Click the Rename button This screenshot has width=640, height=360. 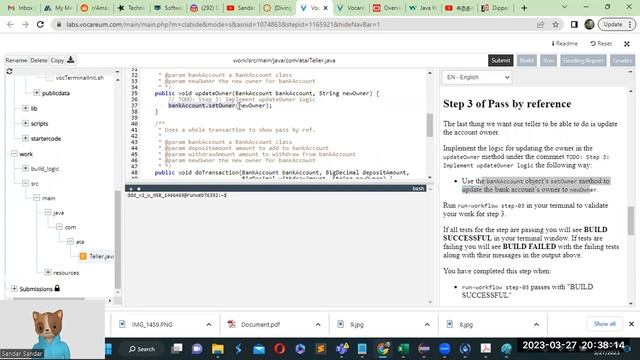coord(16,60)
